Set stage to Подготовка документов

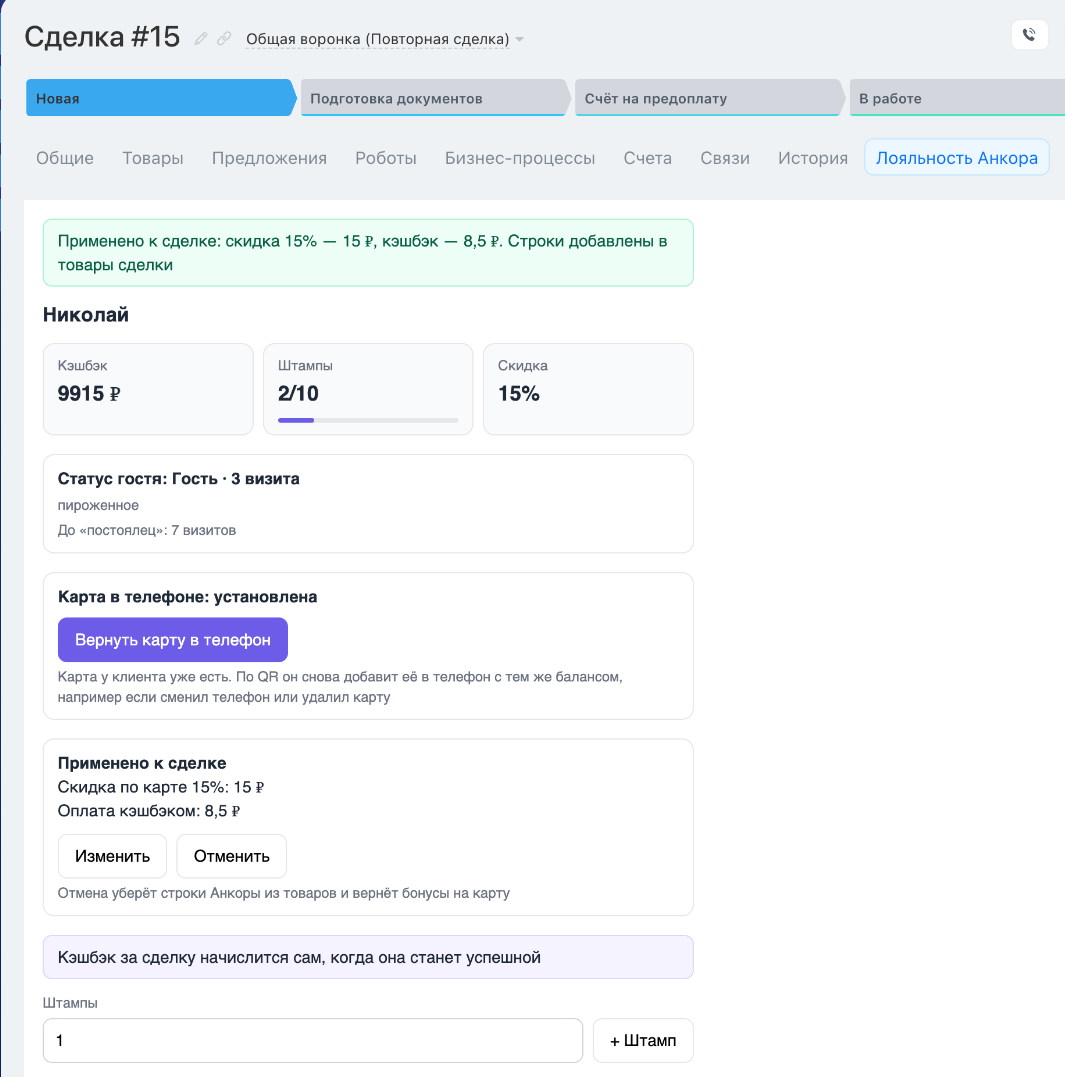[435, 98]
